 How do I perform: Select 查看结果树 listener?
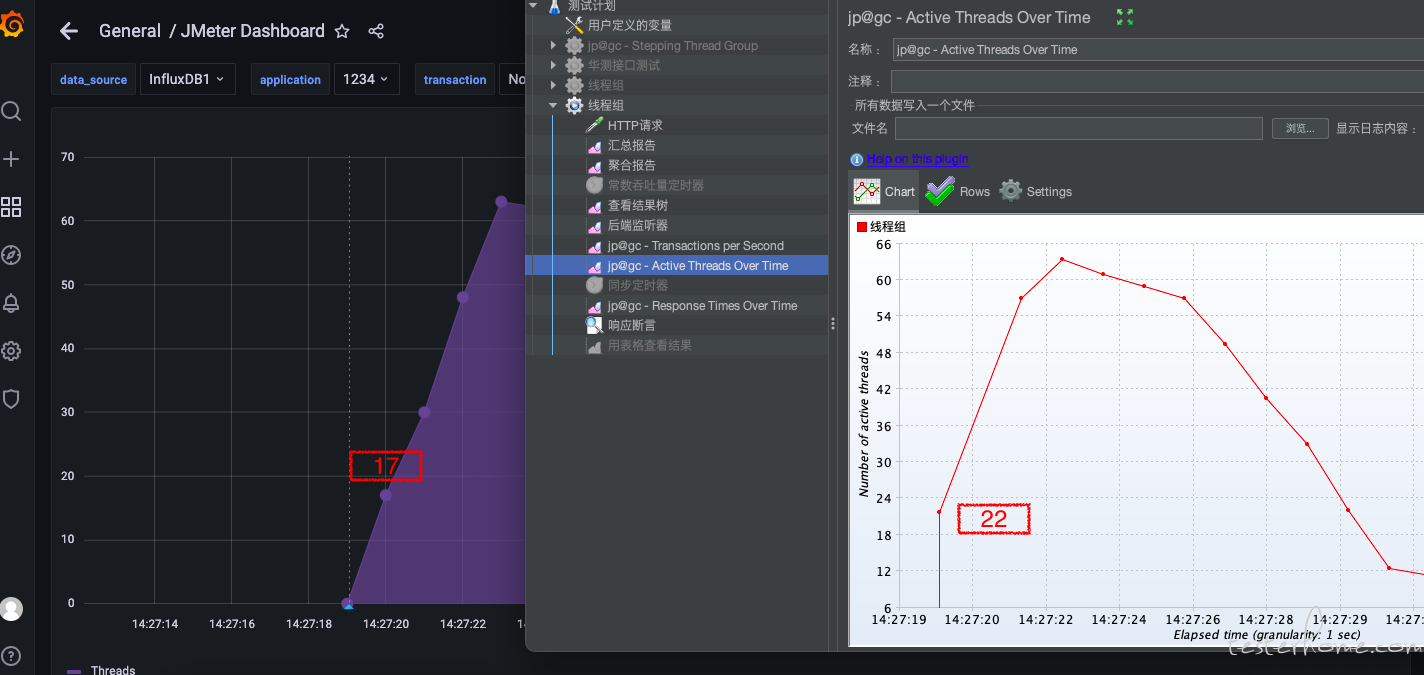(x=638, y=205)
